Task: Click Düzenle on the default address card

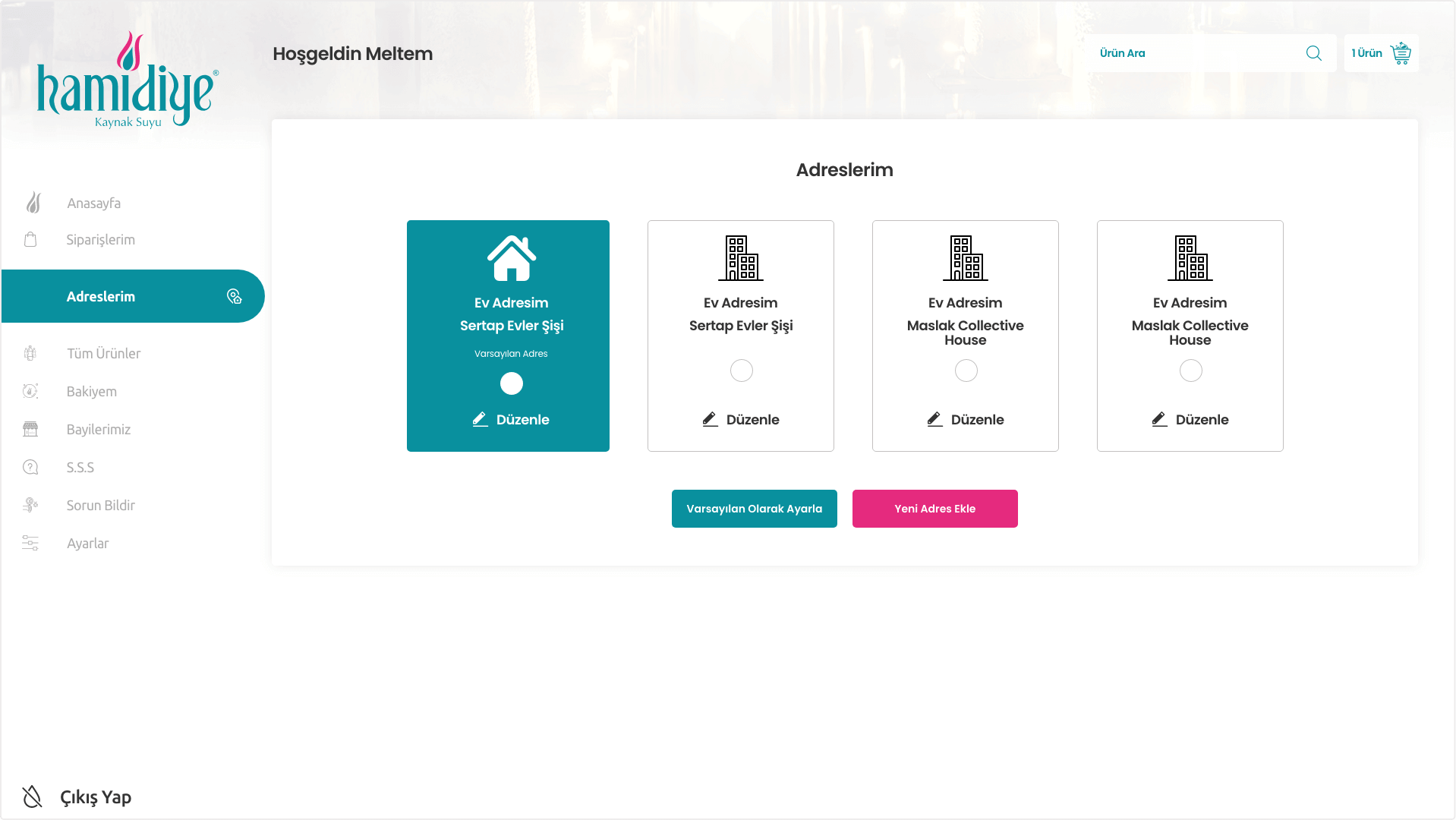Action: tap(511, 420)
